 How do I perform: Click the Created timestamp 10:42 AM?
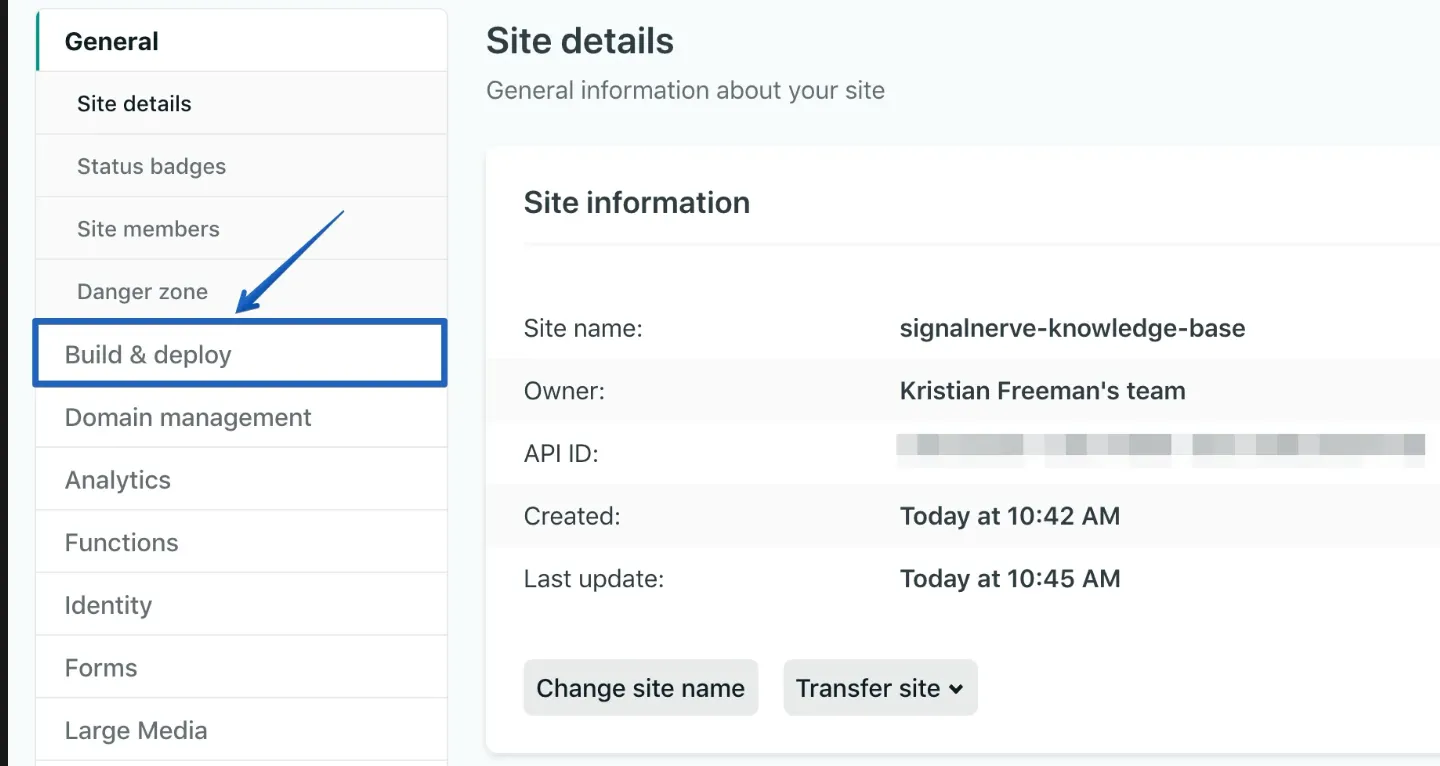1009,516
